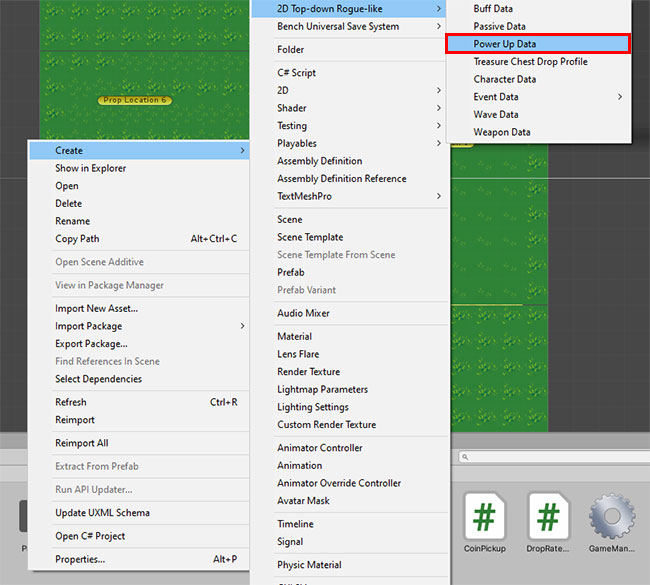Create a new Animation clip
Image resolution: width=650 pixels, height=585 pixels.
[349, 466]
